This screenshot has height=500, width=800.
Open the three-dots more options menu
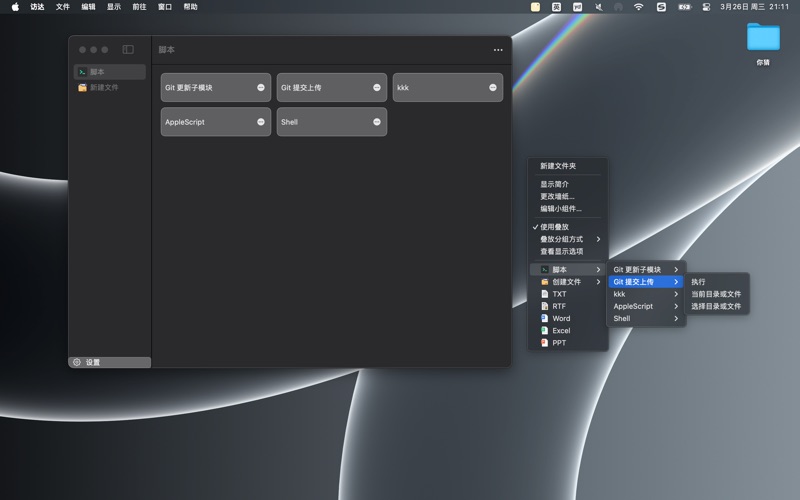click(498, 50)
